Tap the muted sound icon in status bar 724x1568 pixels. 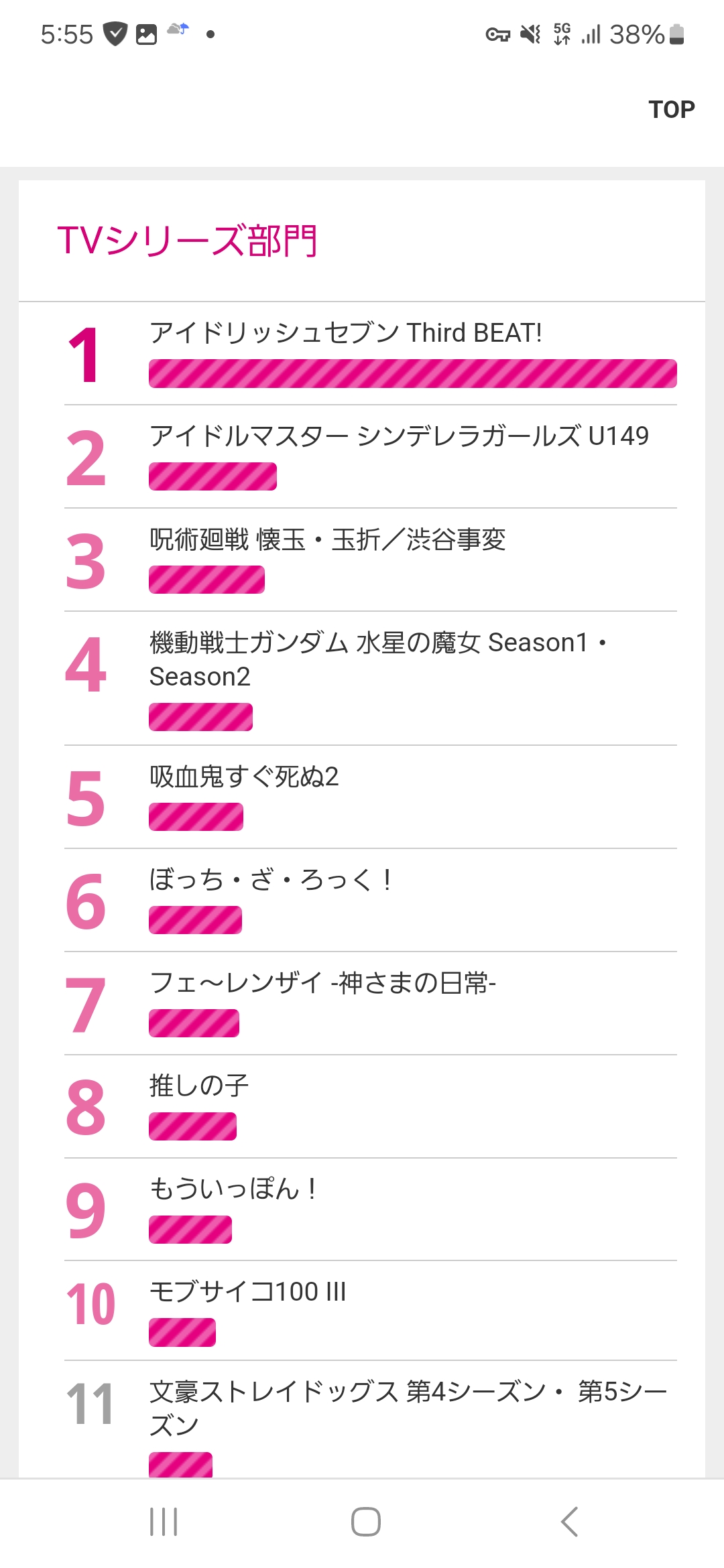(x=530, y=34)
